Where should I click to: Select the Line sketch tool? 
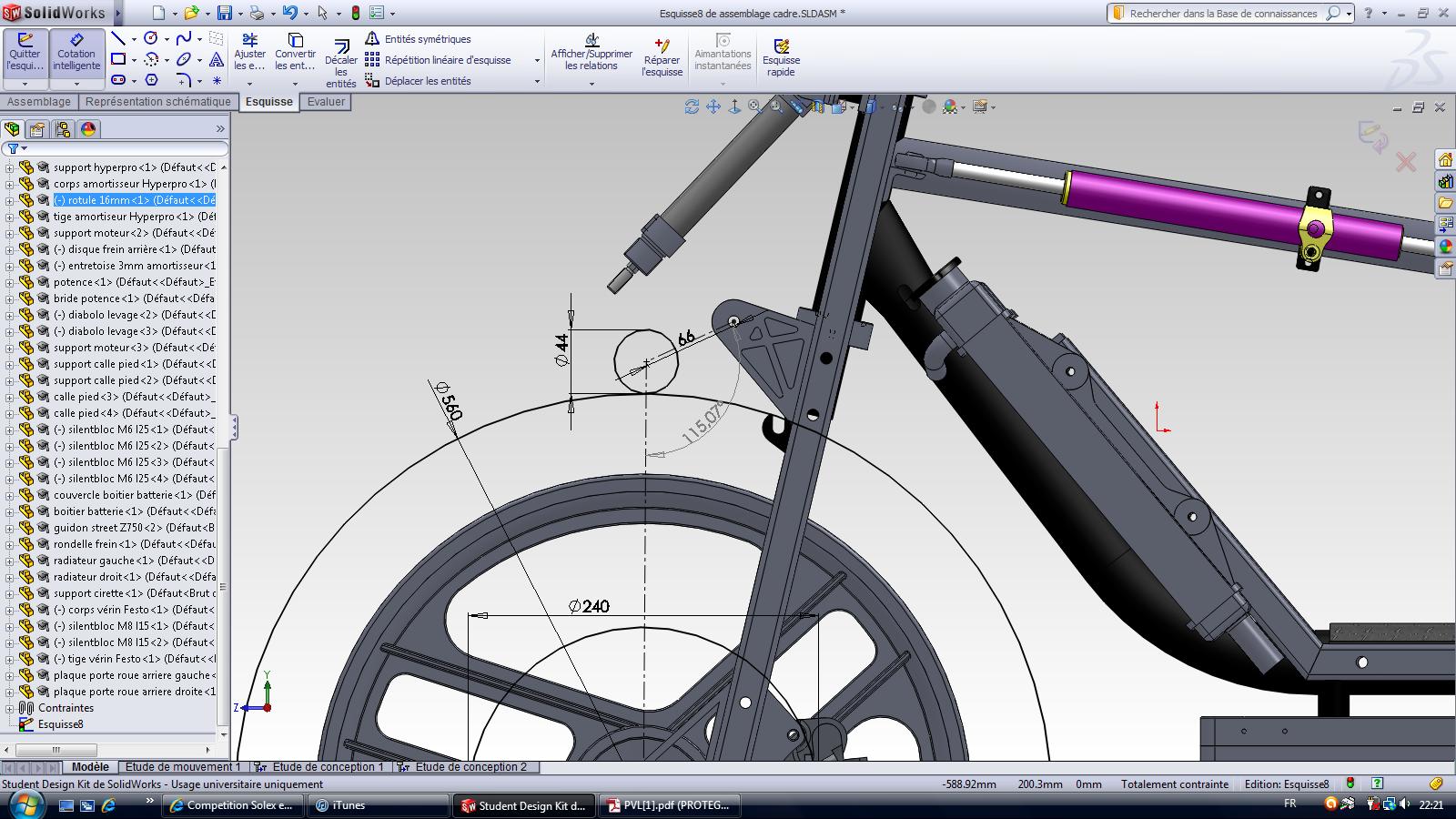[x=118, y=38]
